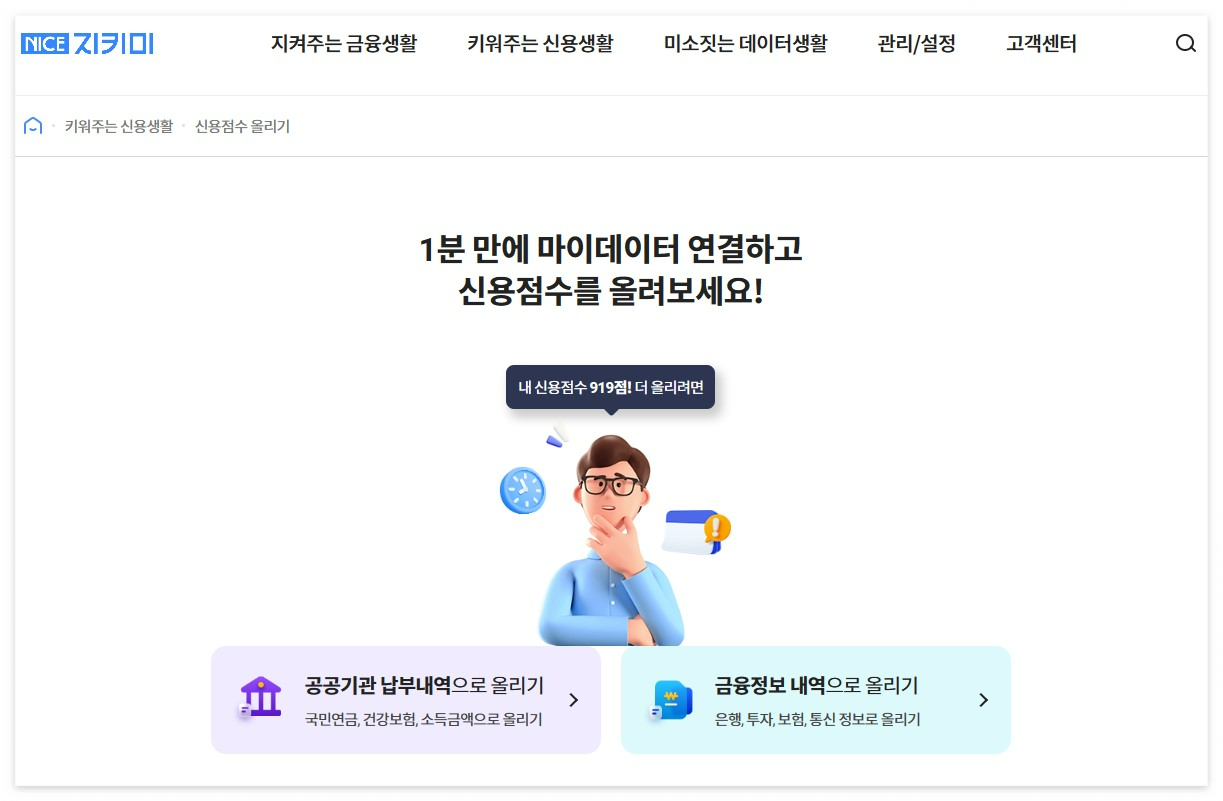The height and width of the screenshot is (801, 1223).
Task: Open the 지켜주는 금융생활 menu
Action: [x=344, y=44]
